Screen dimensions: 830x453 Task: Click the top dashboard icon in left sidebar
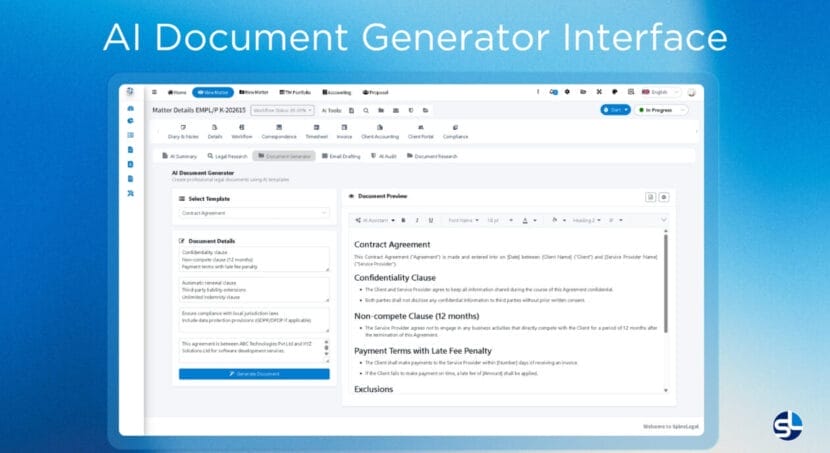coord(131,108)
